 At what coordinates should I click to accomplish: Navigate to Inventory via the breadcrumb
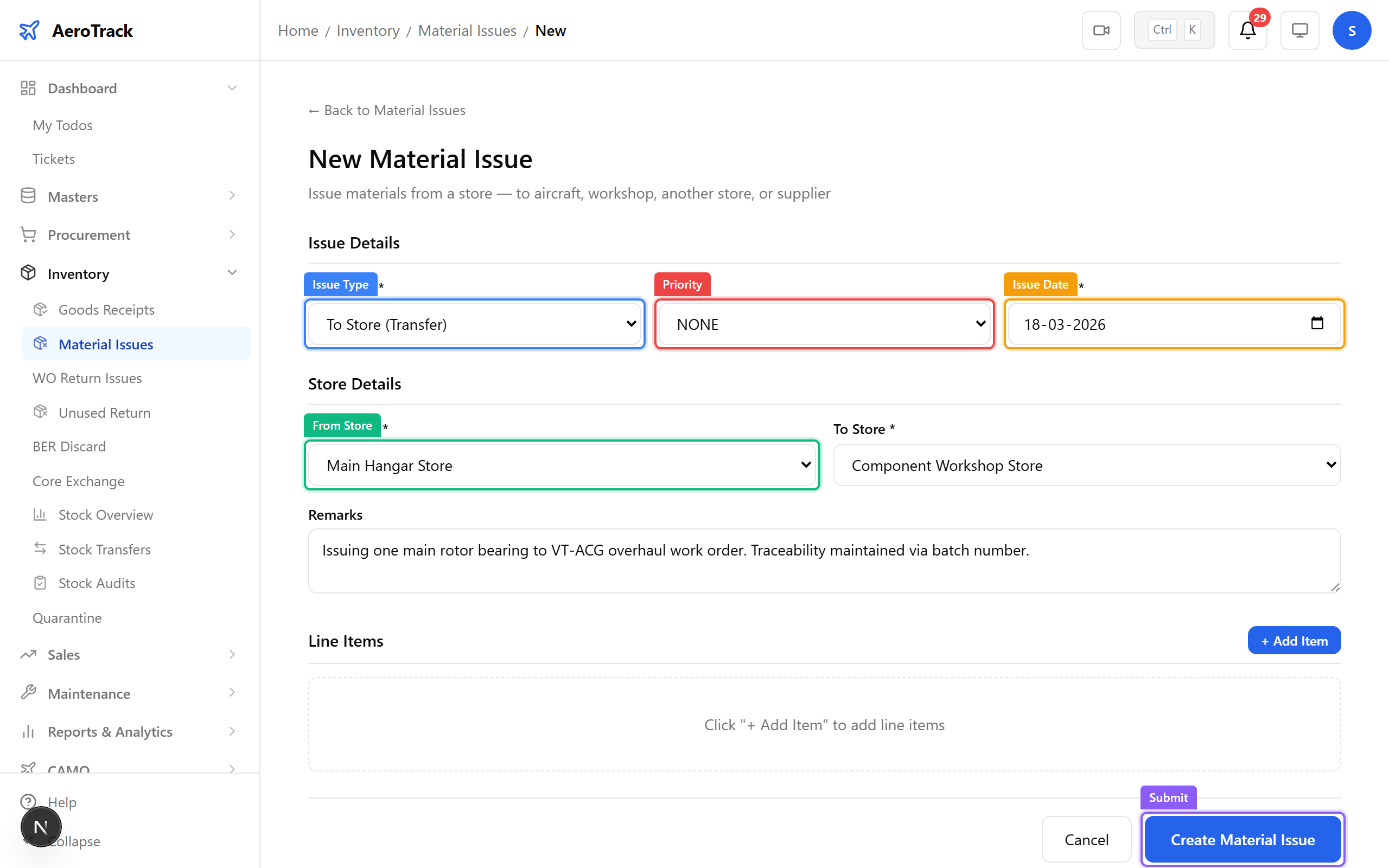click(x=368, y=30)
